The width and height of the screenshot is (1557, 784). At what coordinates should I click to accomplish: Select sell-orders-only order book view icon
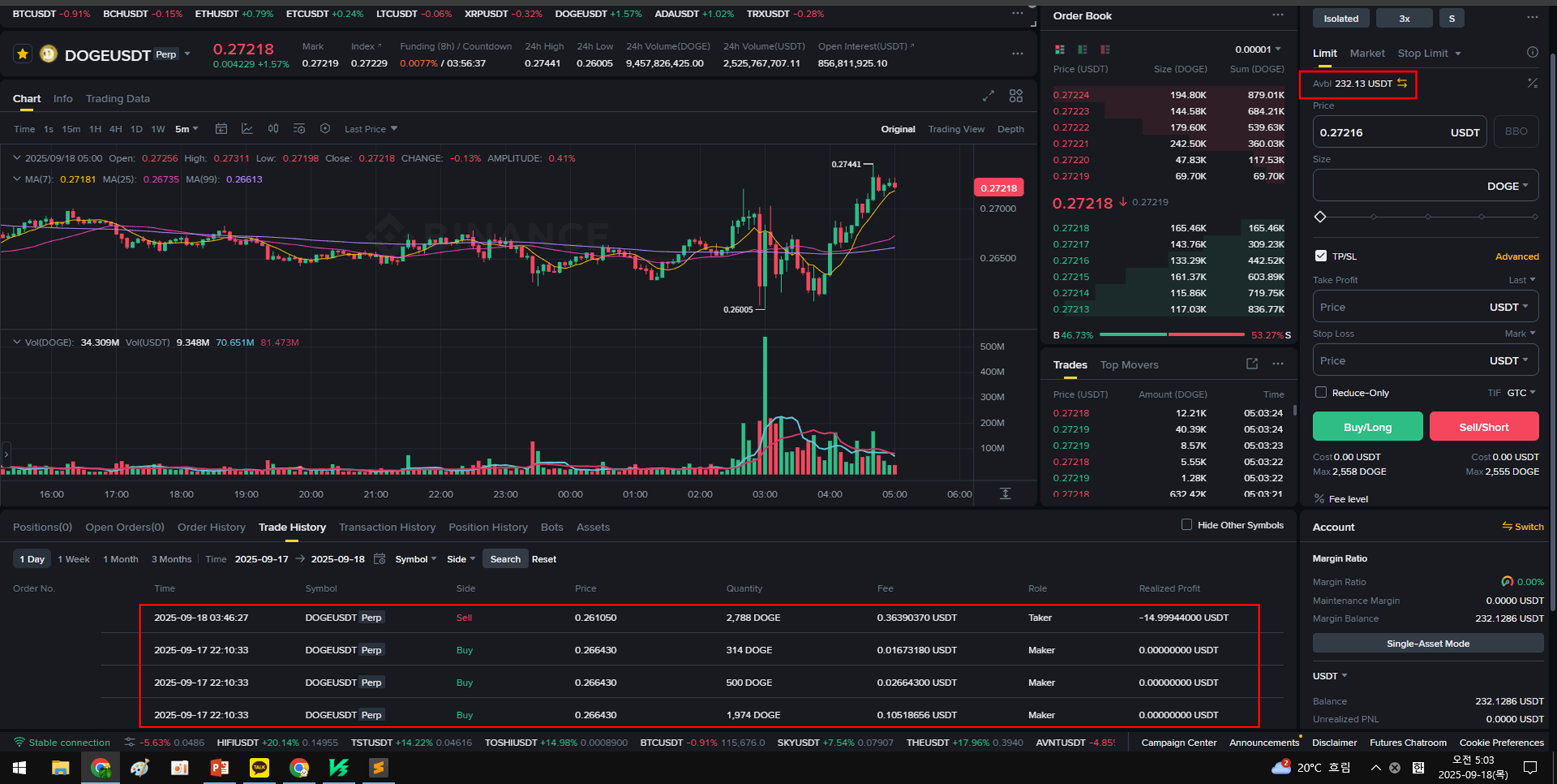point(1105,49)
